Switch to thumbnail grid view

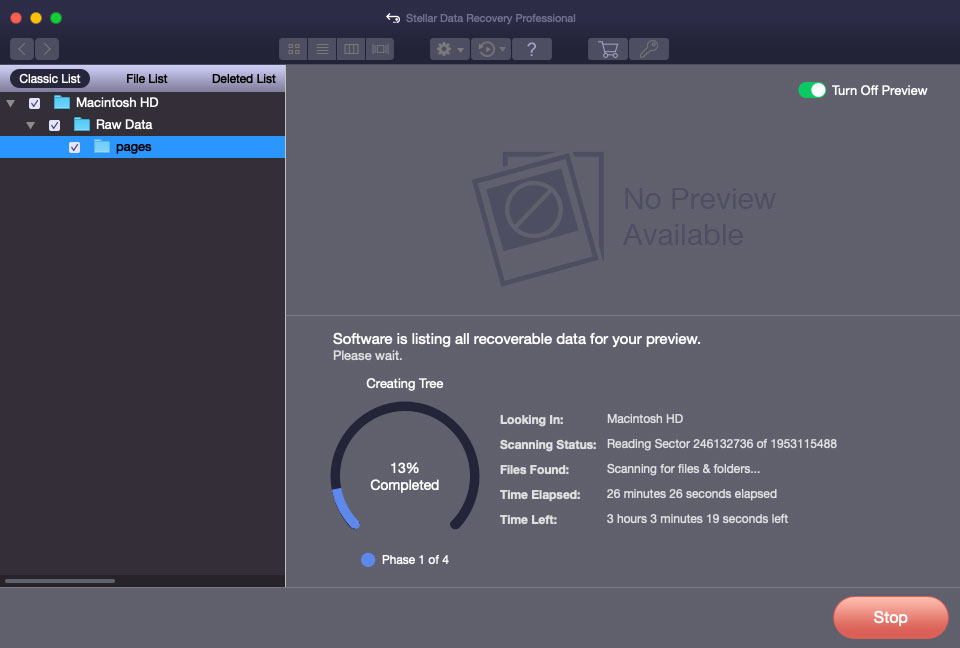click(293, 48)
